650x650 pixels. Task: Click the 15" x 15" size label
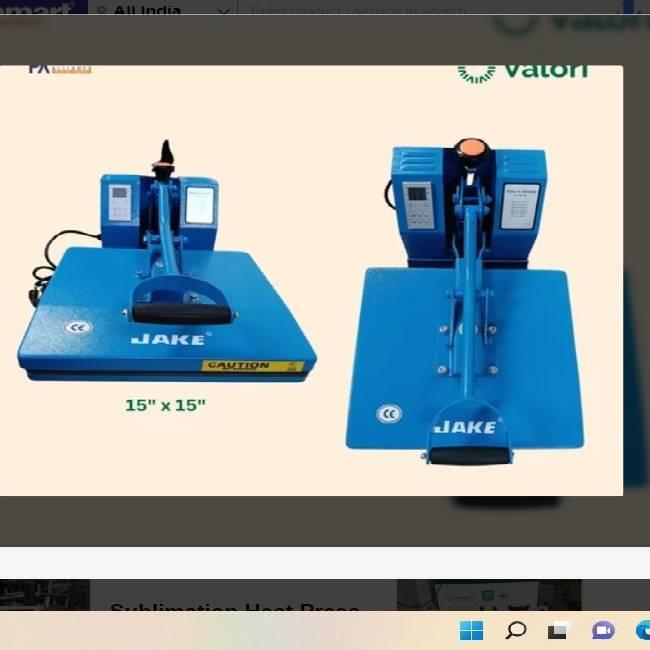[165, 405]
